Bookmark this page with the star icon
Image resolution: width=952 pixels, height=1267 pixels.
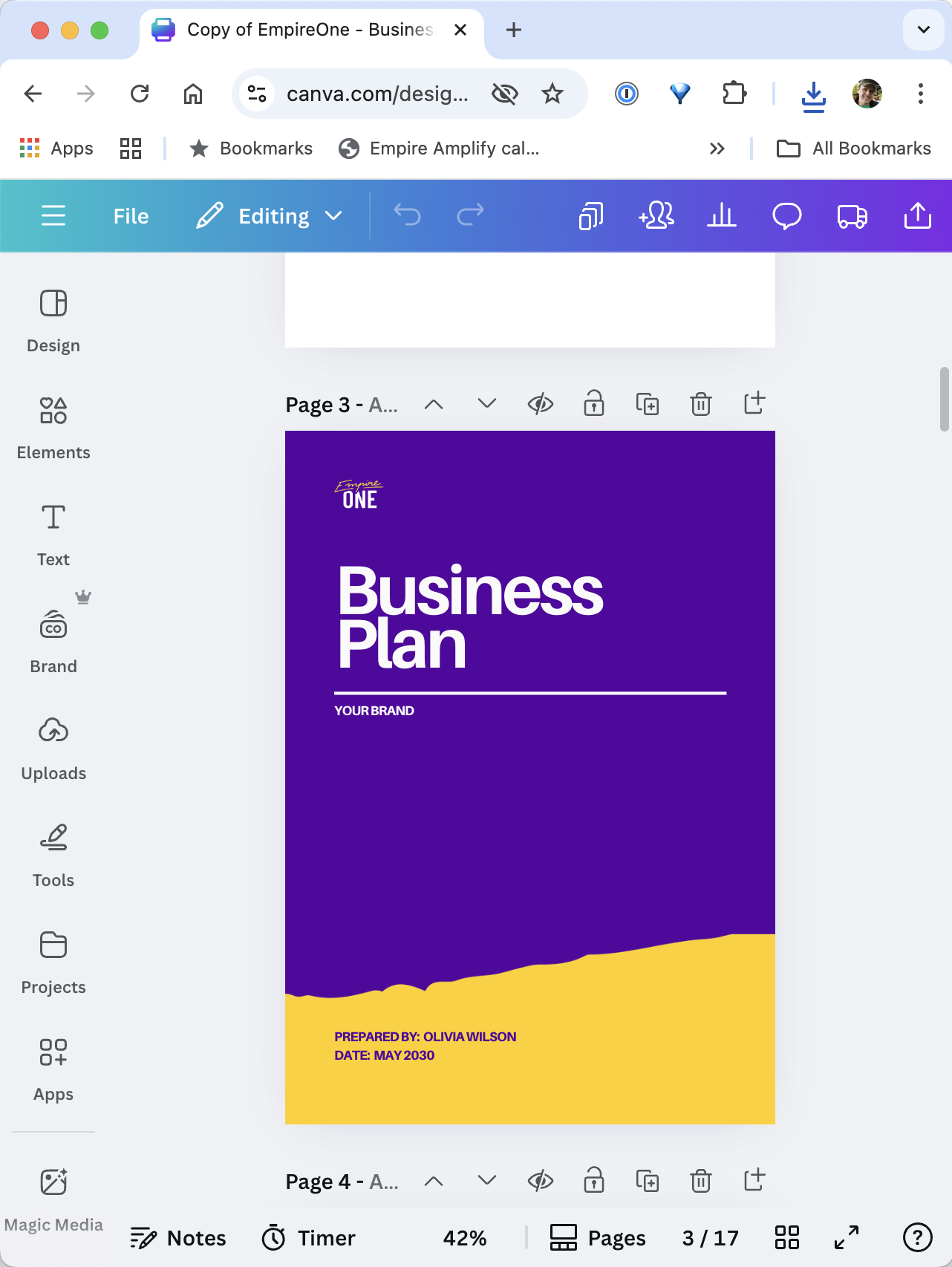[x=552, y=94]
